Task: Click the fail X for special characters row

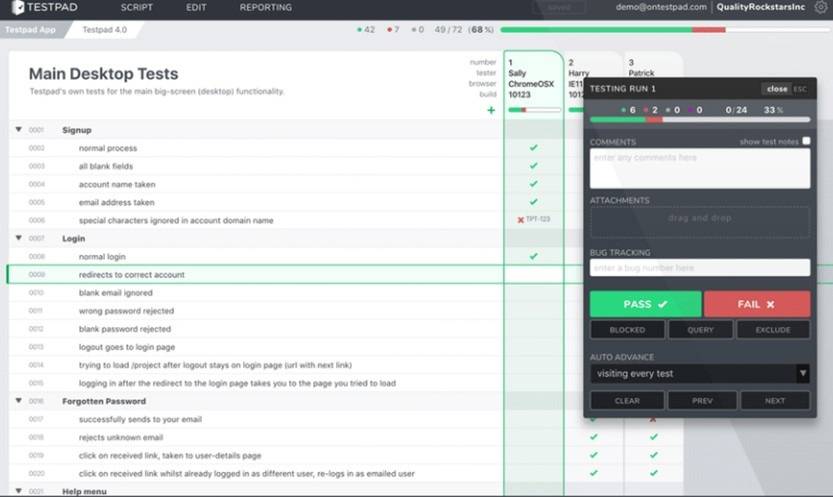Action: tap(521, 220)
